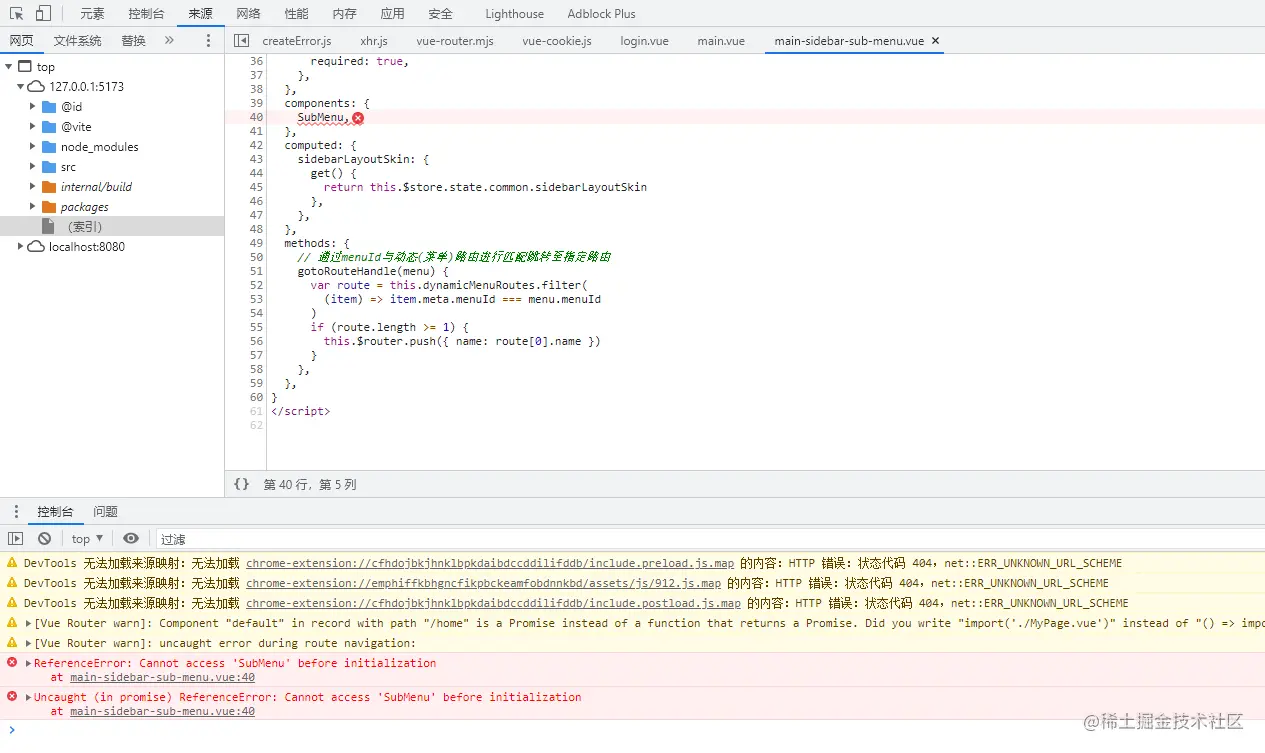The image size is (1265, 753).
Task: Open the navigator three-dot menu
Action: coord(208,41)
